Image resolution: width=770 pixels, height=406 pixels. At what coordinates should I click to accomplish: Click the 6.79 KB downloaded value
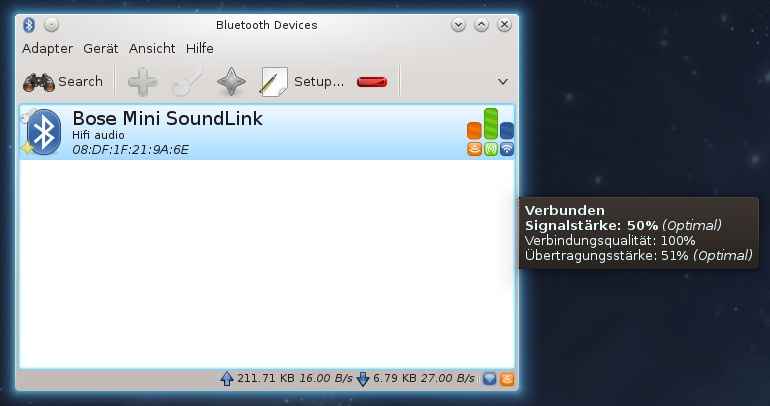click(395, 379)
